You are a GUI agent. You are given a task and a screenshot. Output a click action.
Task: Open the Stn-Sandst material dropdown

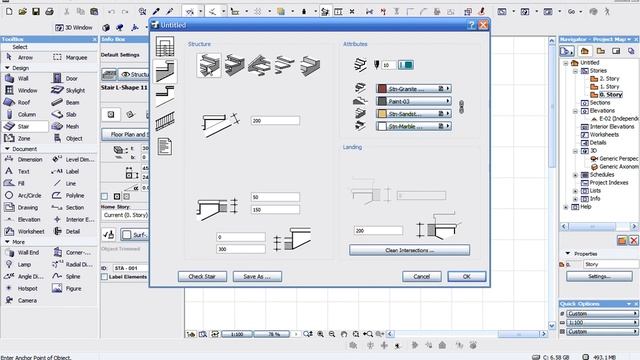pos(413,114)
